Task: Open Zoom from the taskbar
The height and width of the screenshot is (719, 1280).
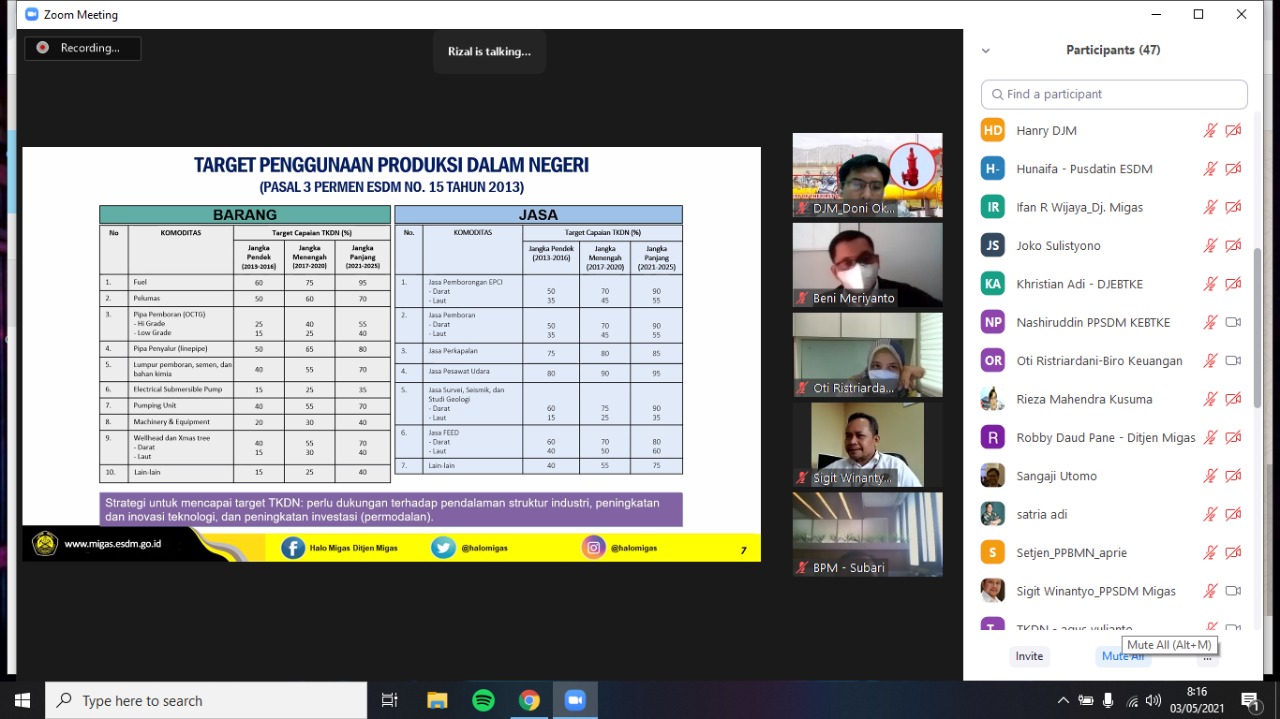Action: pyautogui.click(x=575, y=700)
